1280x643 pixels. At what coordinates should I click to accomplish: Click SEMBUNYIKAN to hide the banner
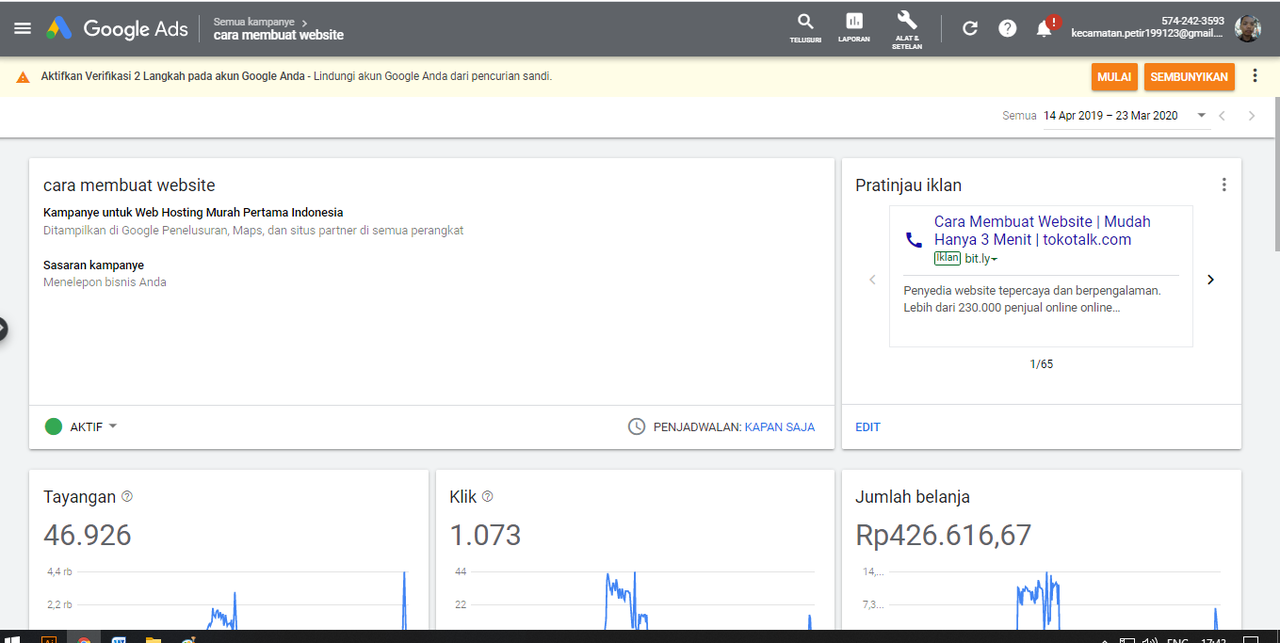pos(1189,77)
